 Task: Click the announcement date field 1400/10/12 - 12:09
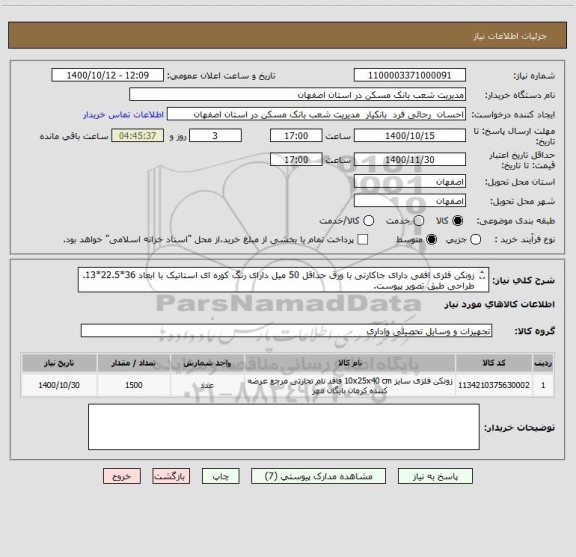(108, 75)
